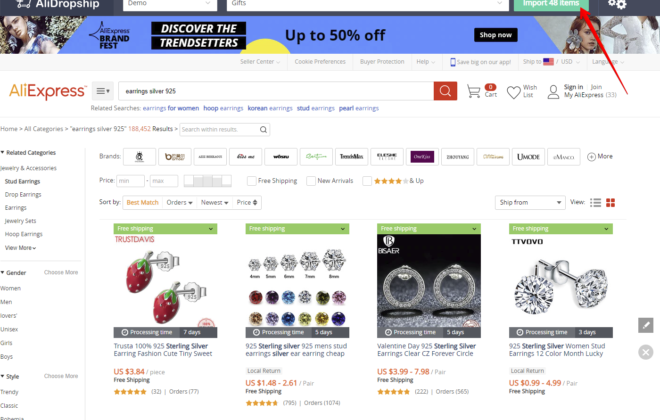Viewport: 660px width, 420px height.
Task: Switch to list view icon
Action: [595, 203]
